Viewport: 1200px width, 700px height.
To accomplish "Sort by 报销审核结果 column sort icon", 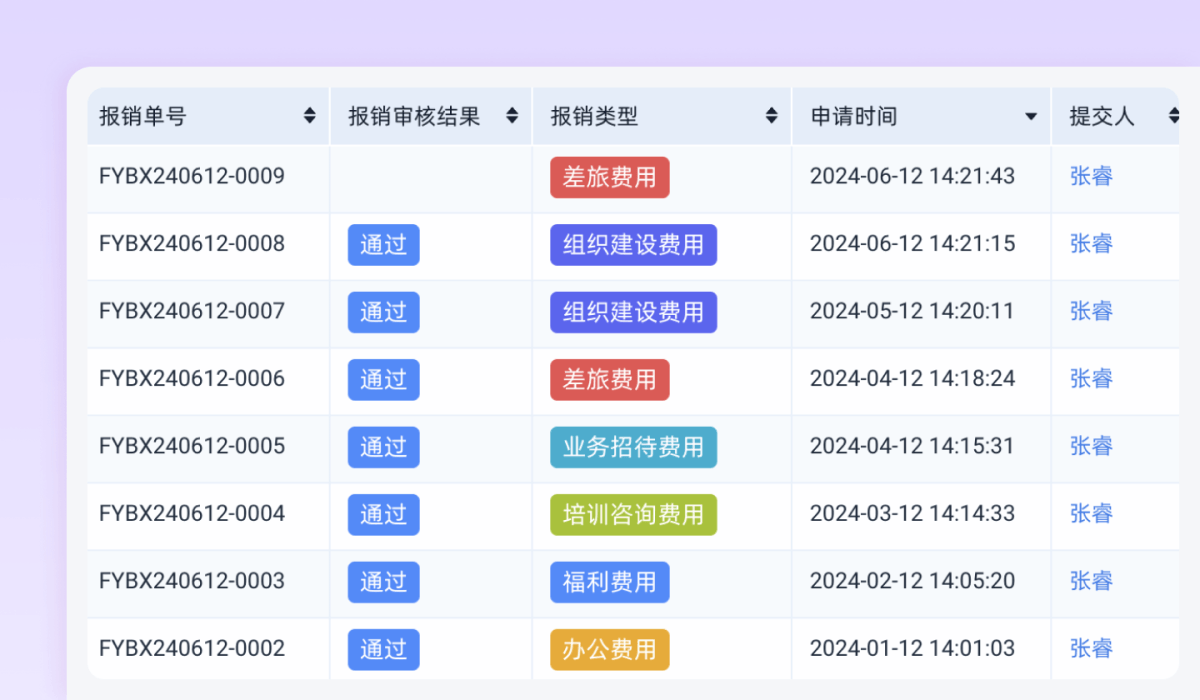I will point(512,116).
